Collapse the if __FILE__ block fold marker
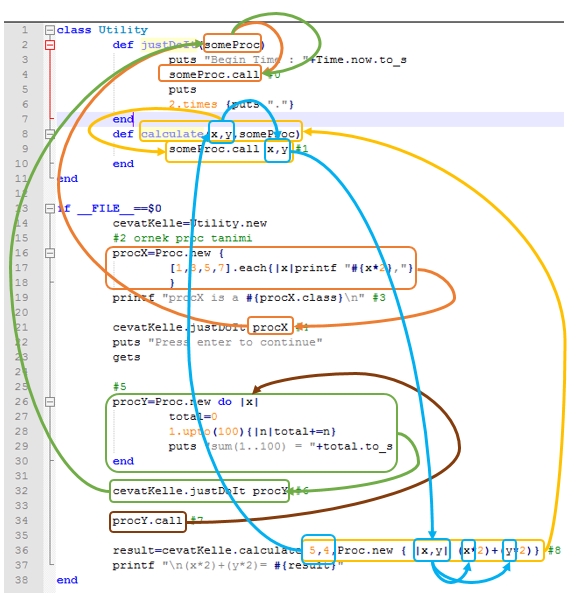581x607 pixels. (x=50, y=209)
